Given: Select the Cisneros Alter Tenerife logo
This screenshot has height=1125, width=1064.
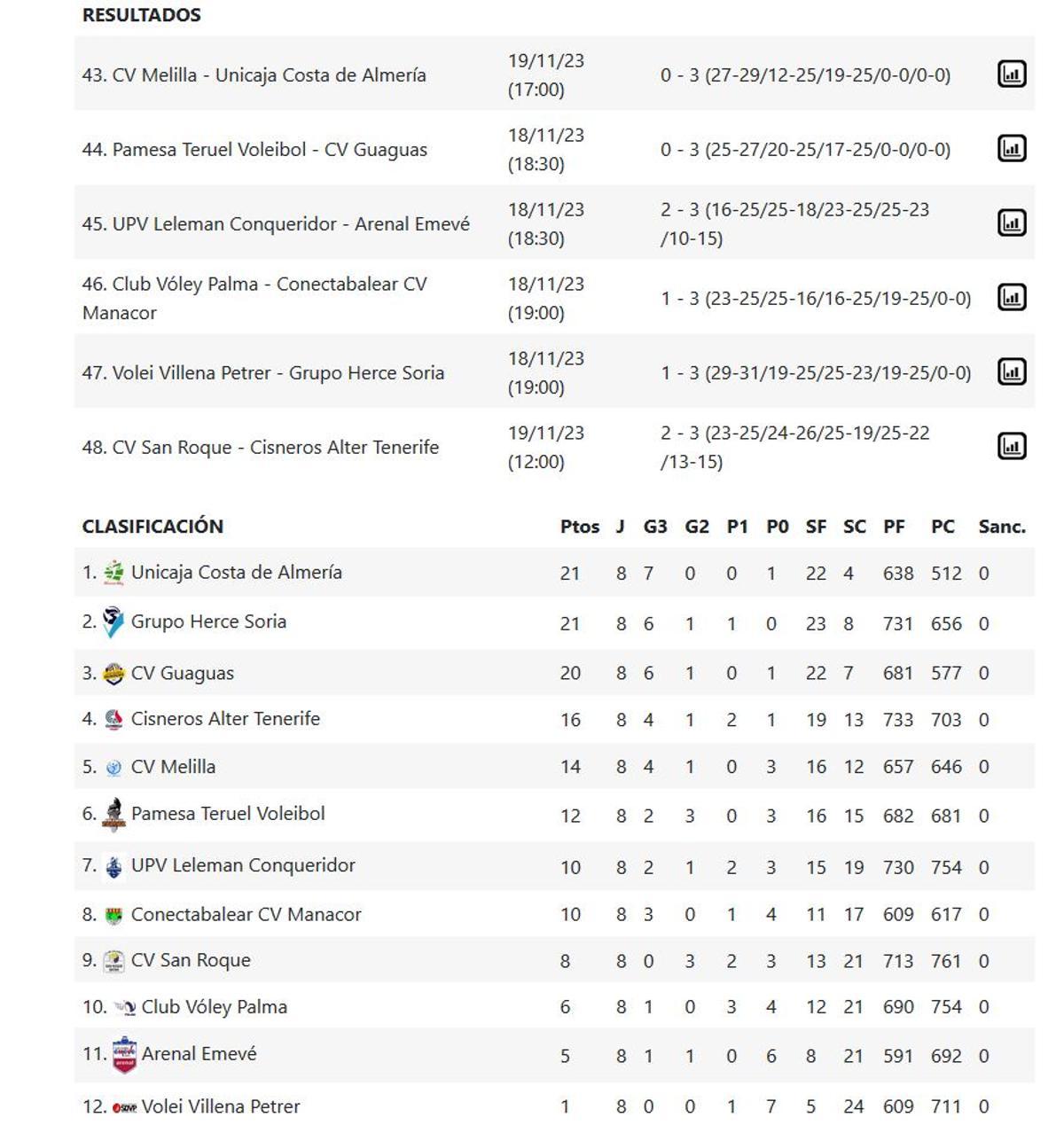Looking at the screenshot, I should (113, 719).
